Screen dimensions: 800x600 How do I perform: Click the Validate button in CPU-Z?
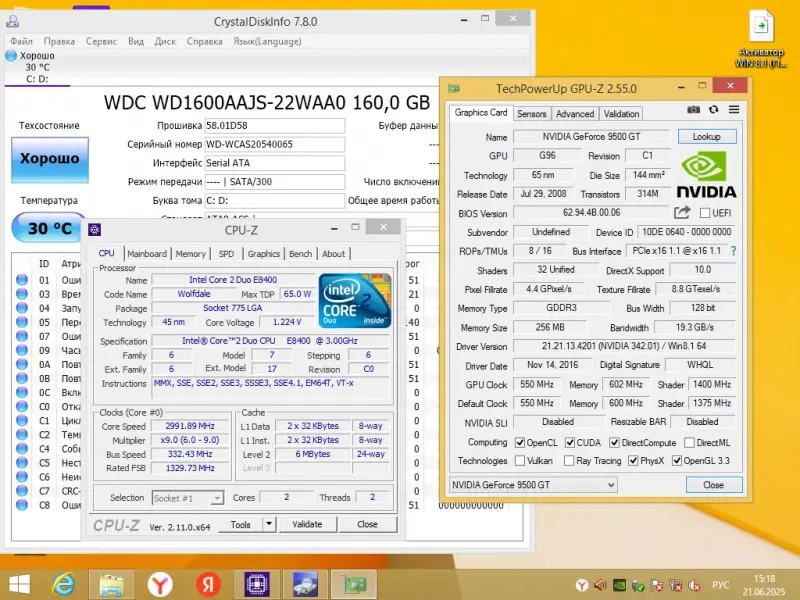[307, 524]
